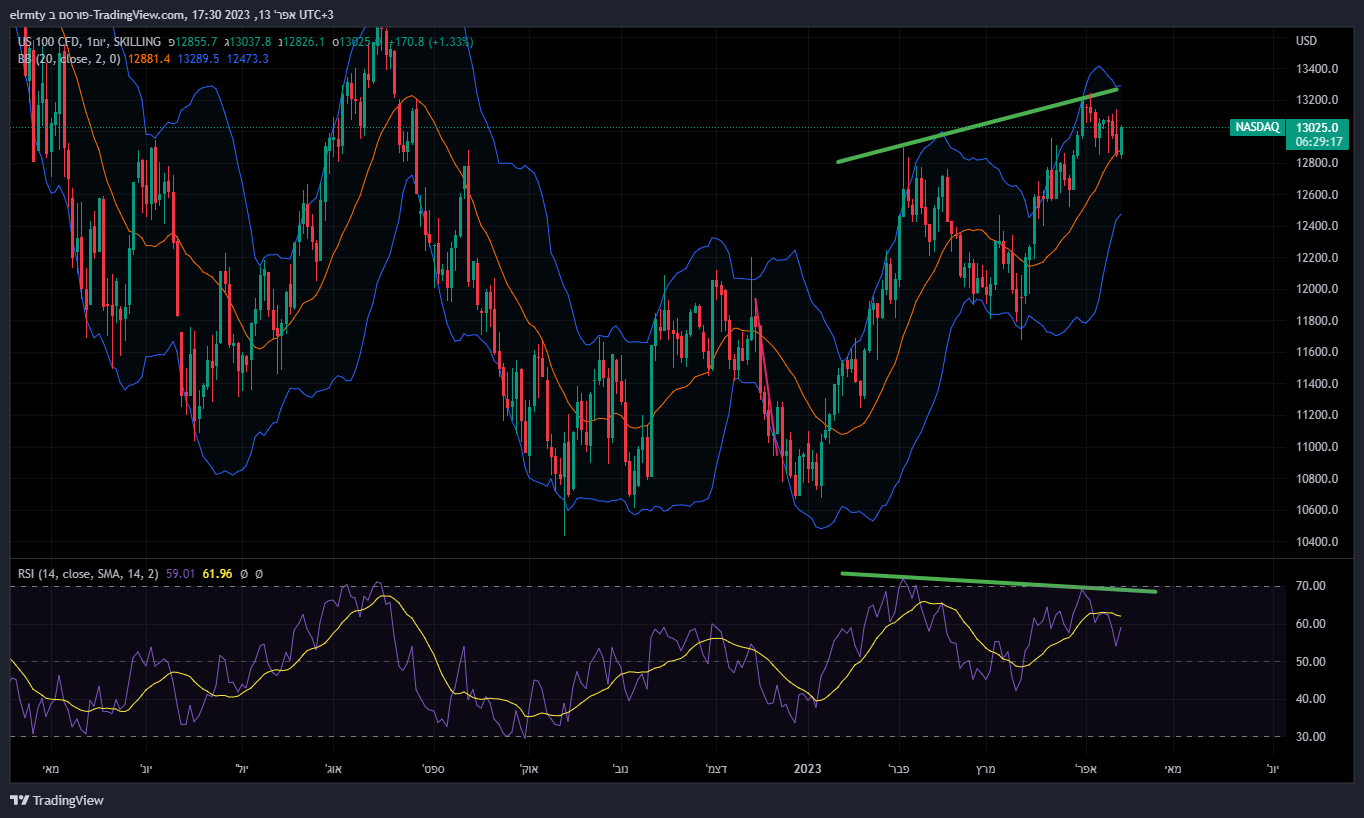Click the orange BB basis value 12881.4
The width and height of the screenshot is (1364, 818).
[x=149, y=59]
